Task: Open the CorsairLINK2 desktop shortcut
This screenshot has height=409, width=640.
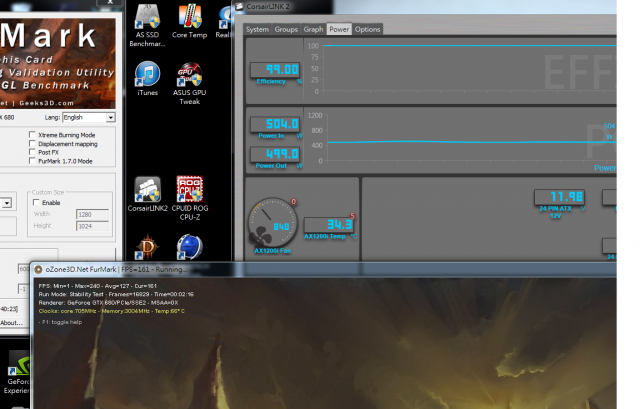Action: click(x=147, y=194)
